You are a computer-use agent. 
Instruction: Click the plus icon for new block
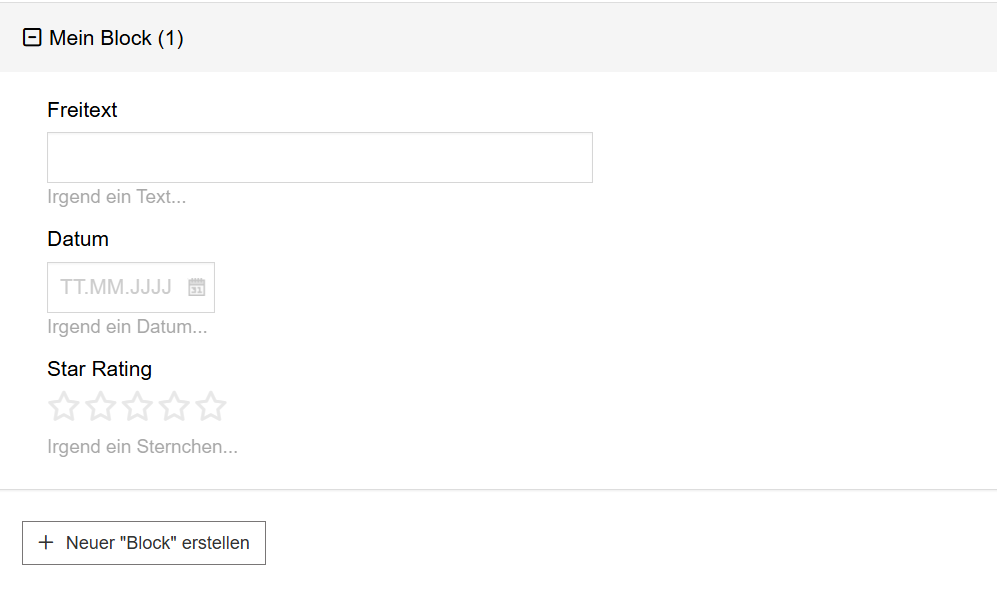[x=45, y=543]
